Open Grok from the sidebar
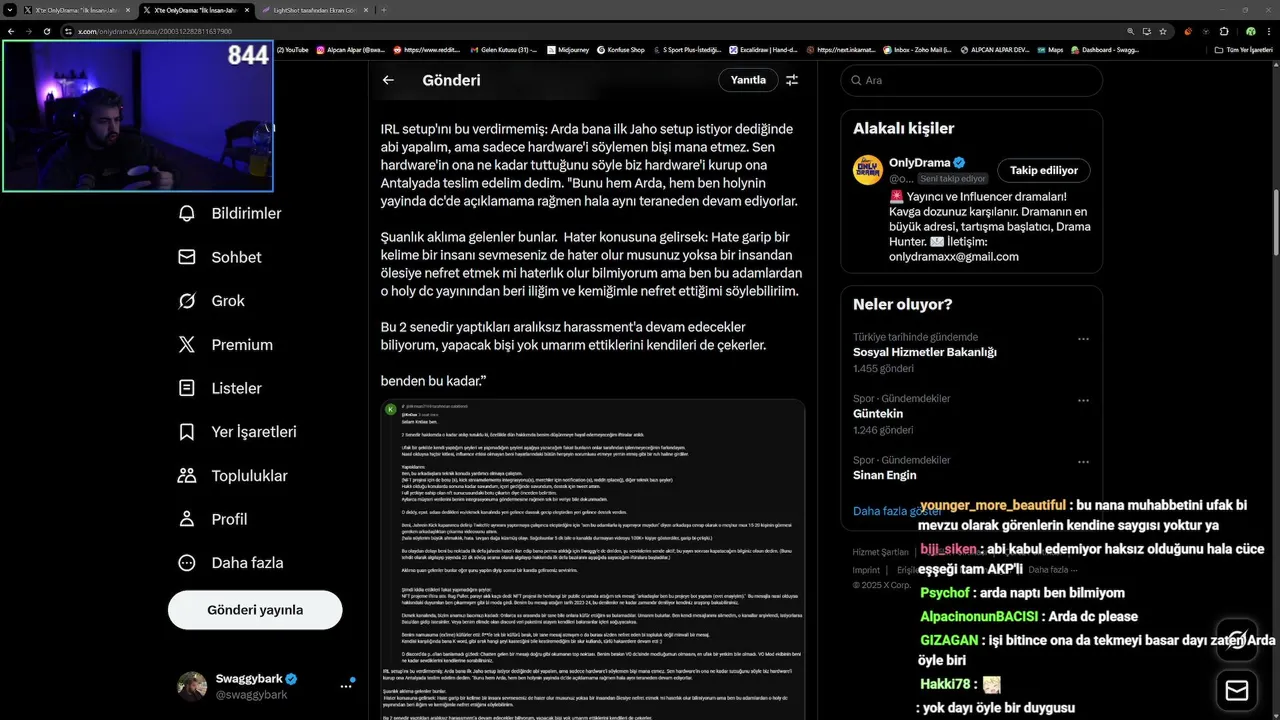 click(x=212, y=301)
